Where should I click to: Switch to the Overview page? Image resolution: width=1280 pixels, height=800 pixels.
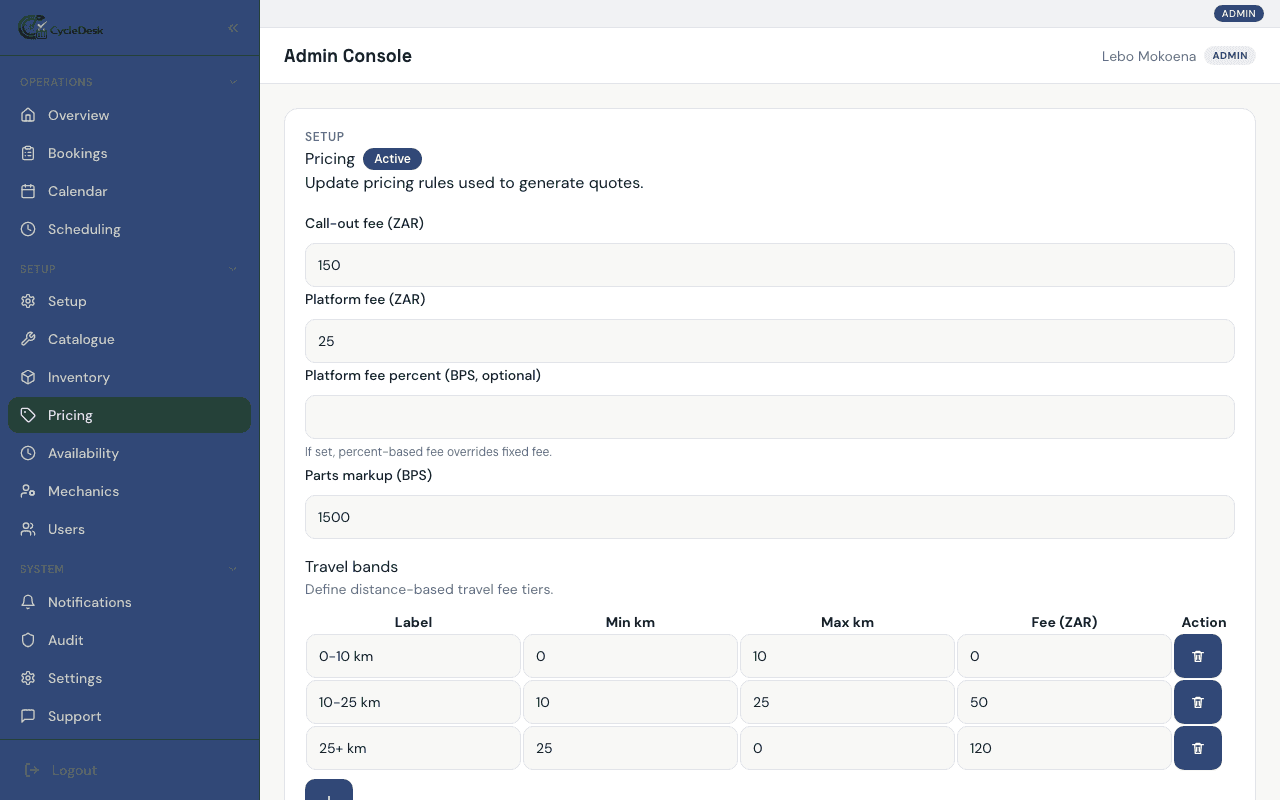coord(78,115)
